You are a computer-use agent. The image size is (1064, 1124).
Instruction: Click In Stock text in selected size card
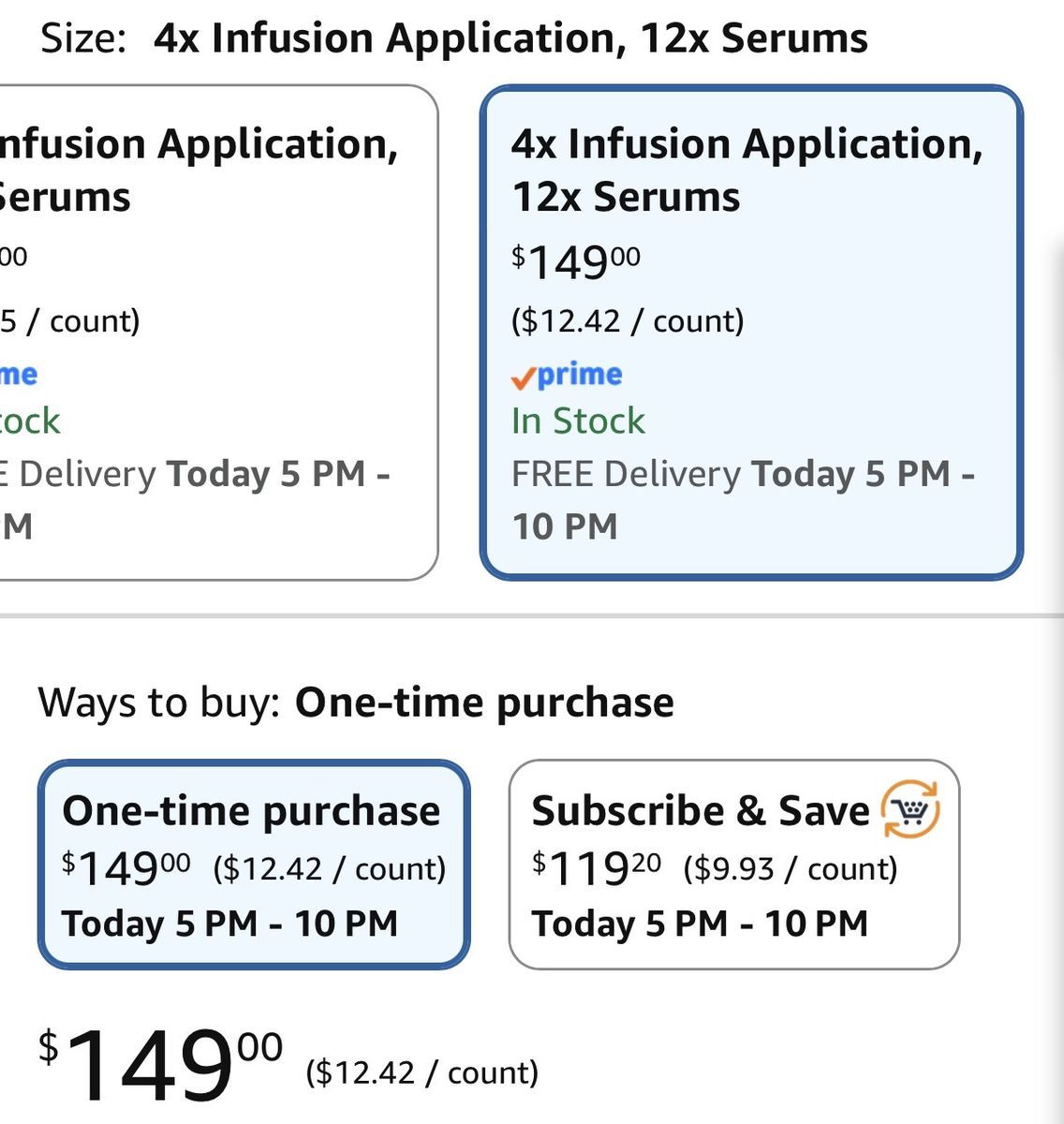(578, 421)
